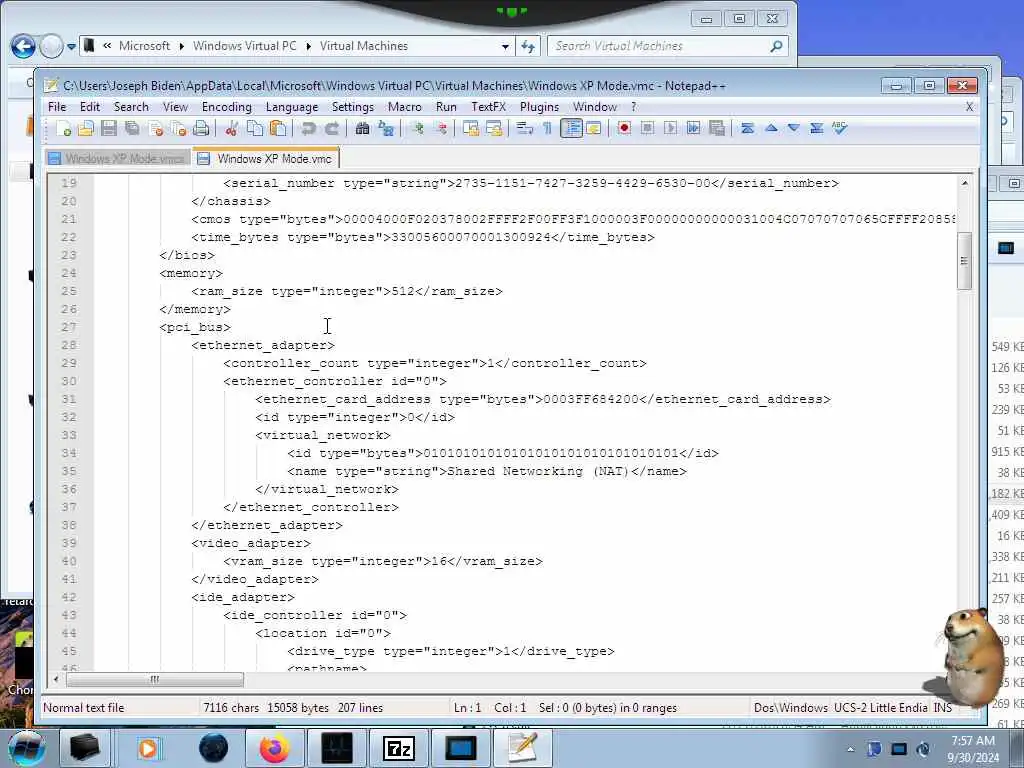
Task: Click the blue up triangle toolbar icon
Action: pos(771,129)
